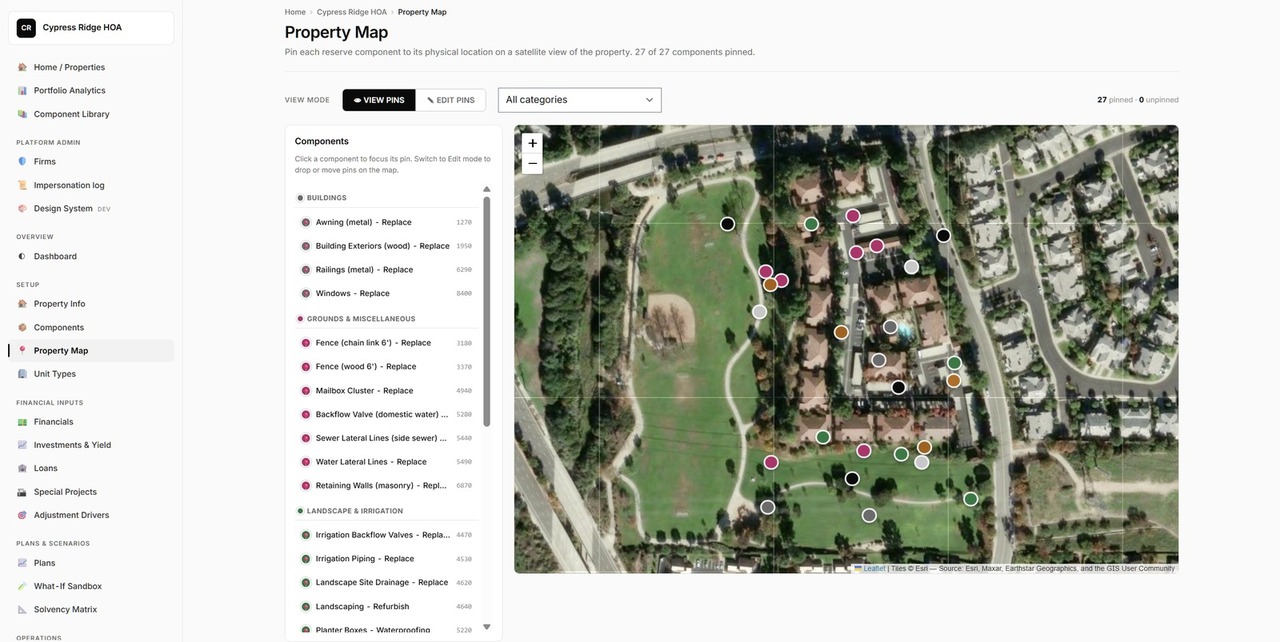1280x642 pixels.
Task: Select Irrigation Backflow Valves component
Action: [x=387, y=535]
